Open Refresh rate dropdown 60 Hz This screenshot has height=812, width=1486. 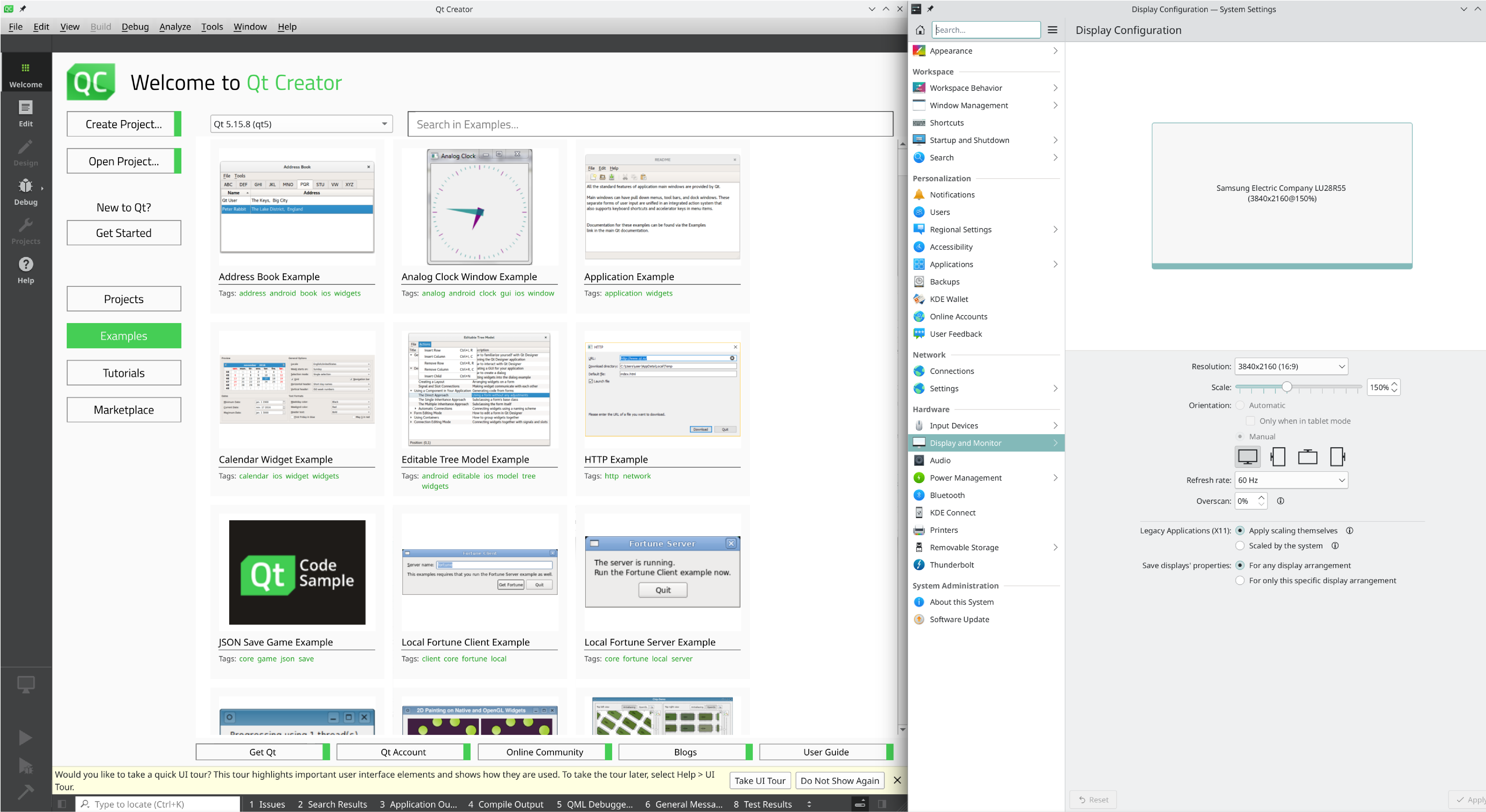(1291, 480)
